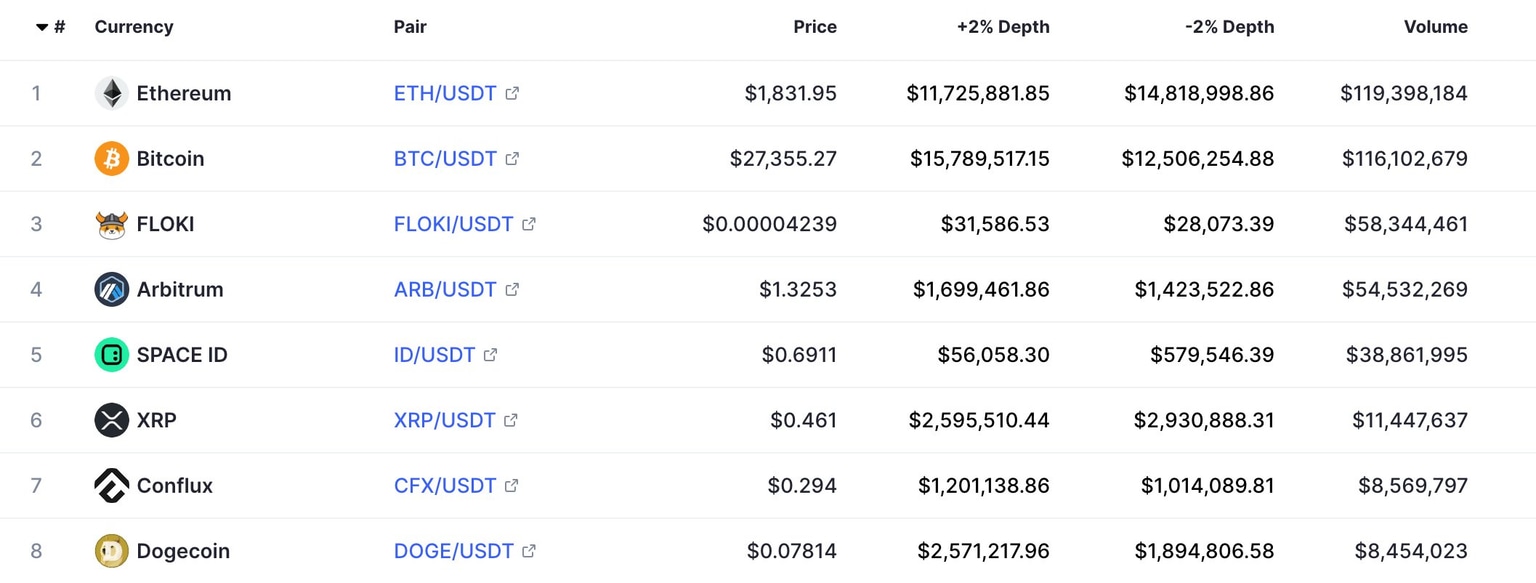Sort the table by Volume column
Screen dimensions: 1536x583
tap(1435, 27)
